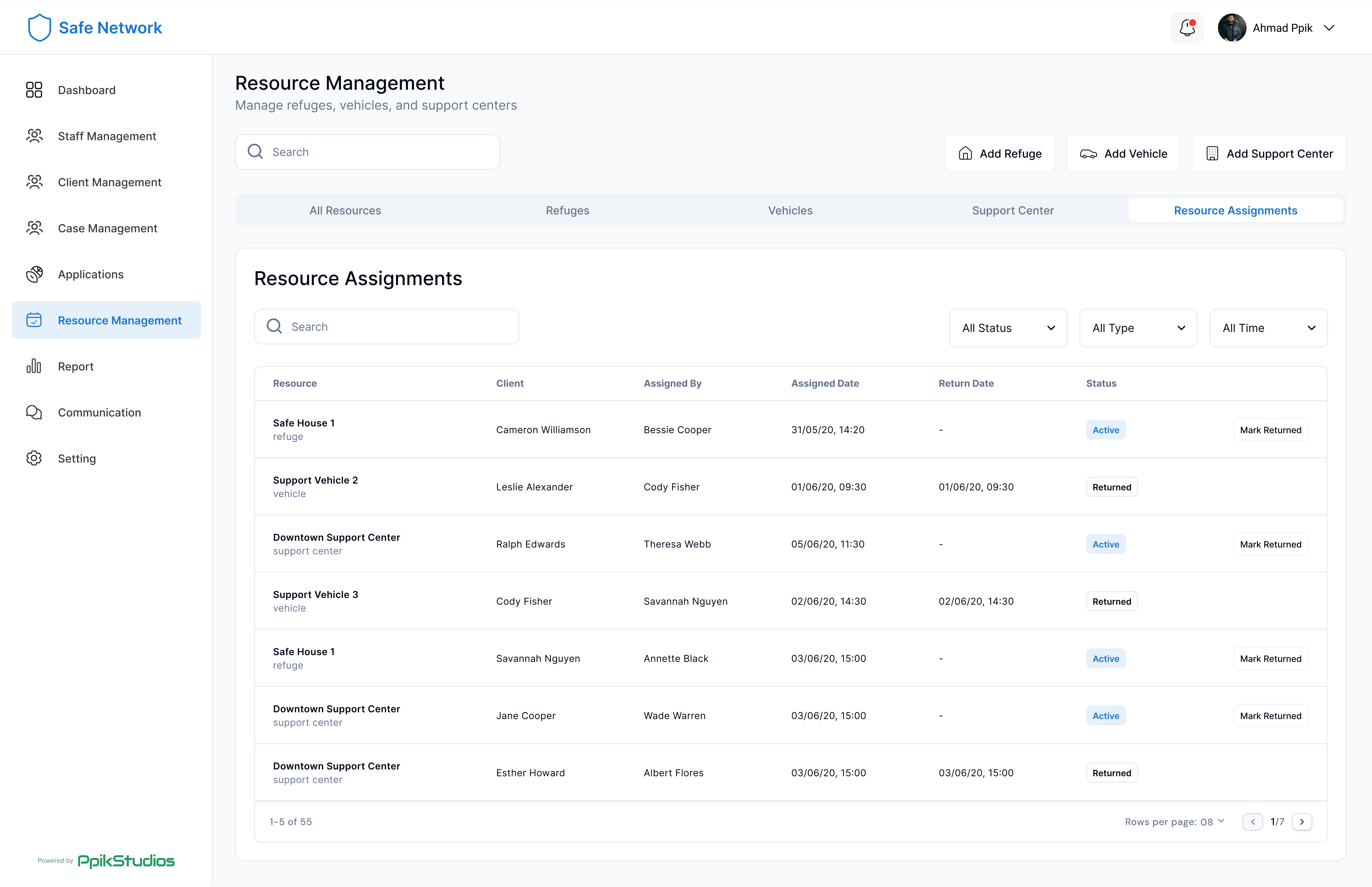The image size is (1372, 887).
Task: Mark Returned for Cameron Williamson's row
Action: coord(1271,430)
